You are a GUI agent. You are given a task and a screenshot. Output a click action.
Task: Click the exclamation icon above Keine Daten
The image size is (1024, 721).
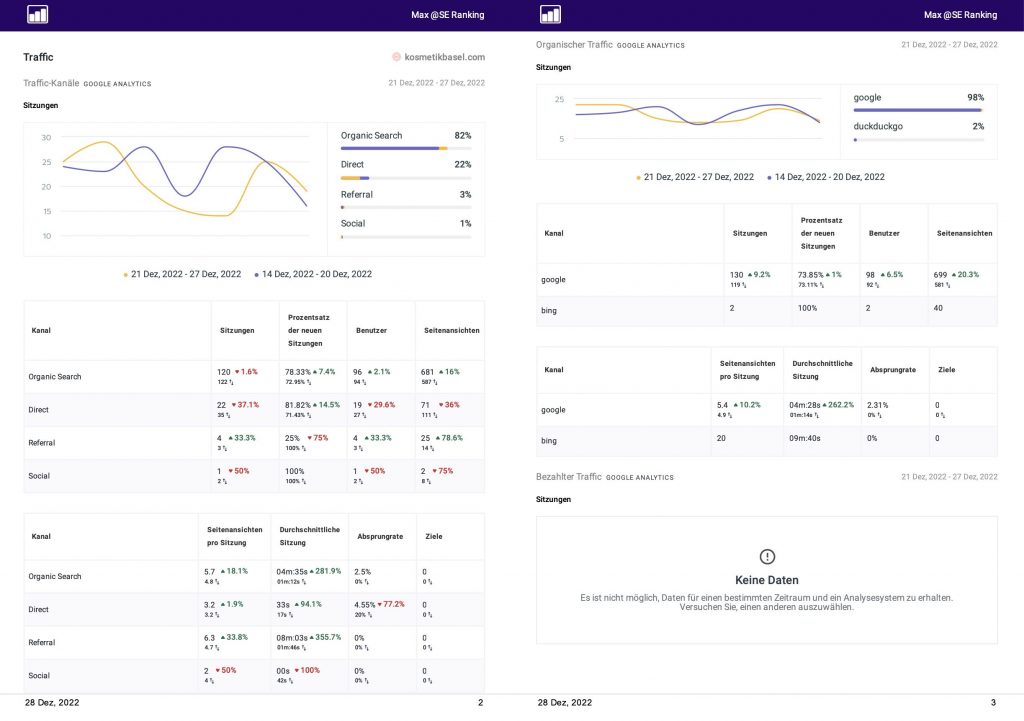(x=767, y=556)
